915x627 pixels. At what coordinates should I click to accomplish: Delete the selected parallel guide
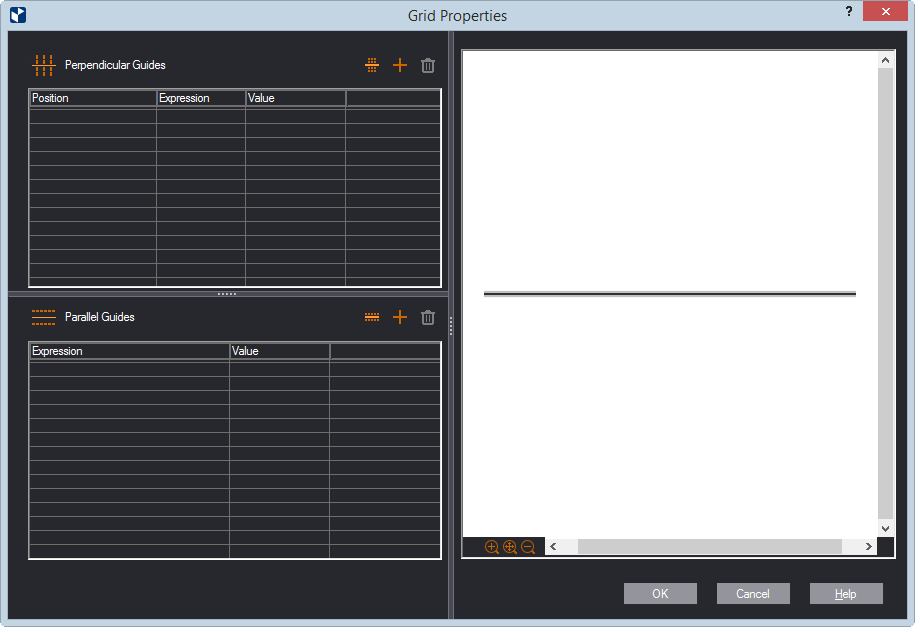coord(427,317)
